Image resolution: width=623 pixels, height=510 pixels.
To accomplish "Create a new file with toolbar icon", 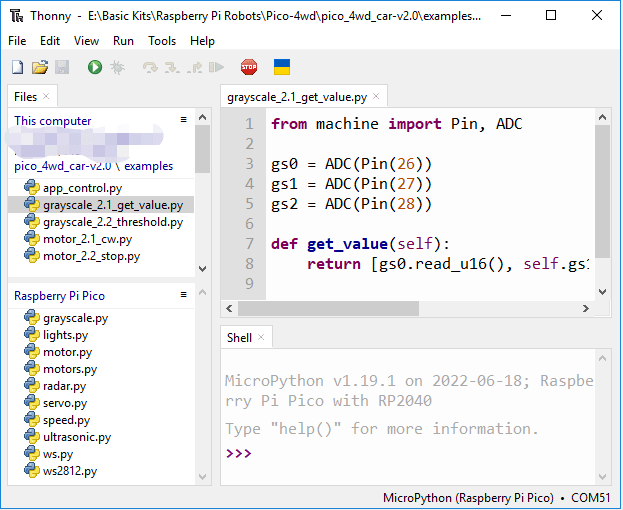I will [17, 67].
